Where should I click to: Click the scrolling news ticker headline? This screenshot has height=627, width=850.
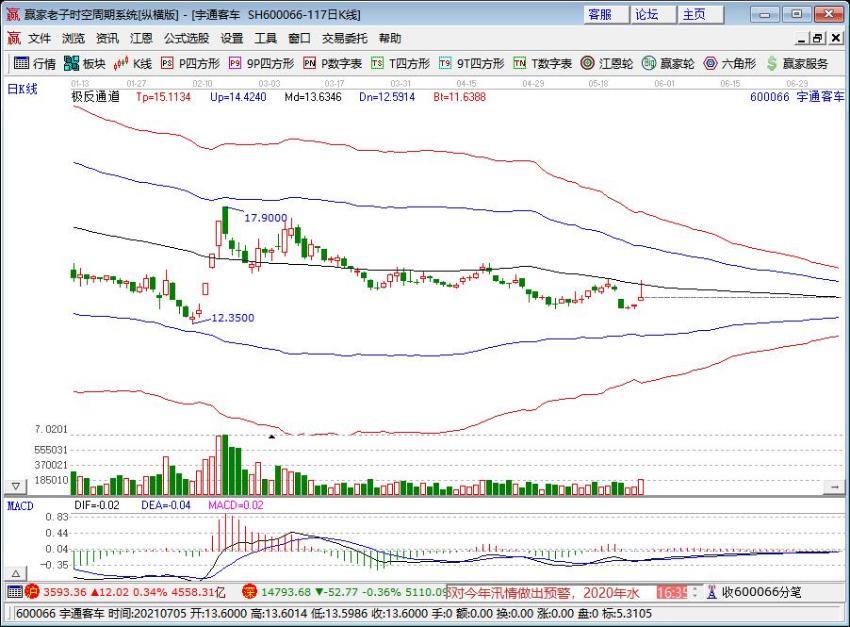click(x=544, y=592)
